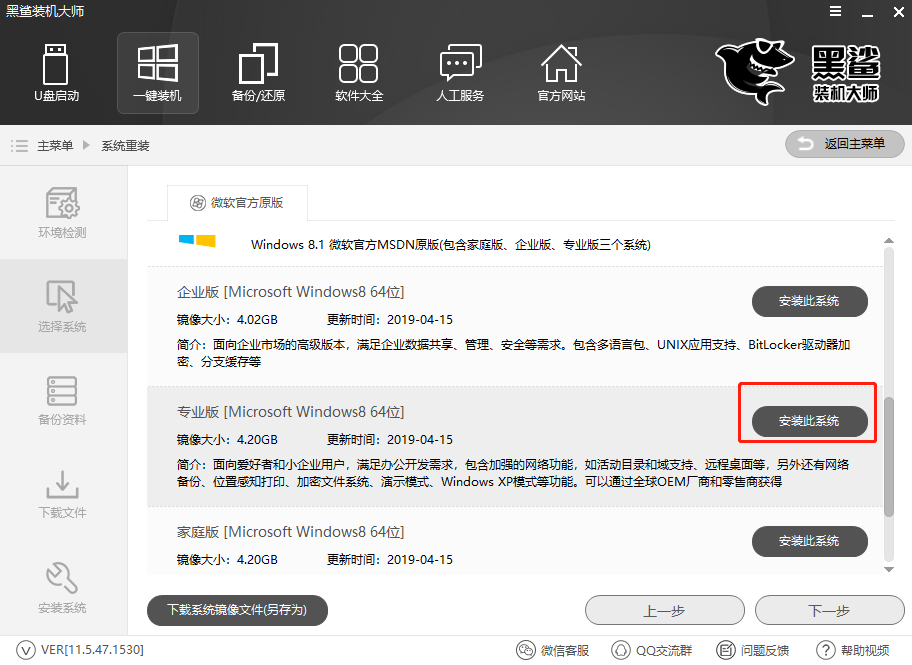Switch to the 微软官方原版 tab
Screen dimensions: 912x665
pyautogui.click(x=237, y=202)
